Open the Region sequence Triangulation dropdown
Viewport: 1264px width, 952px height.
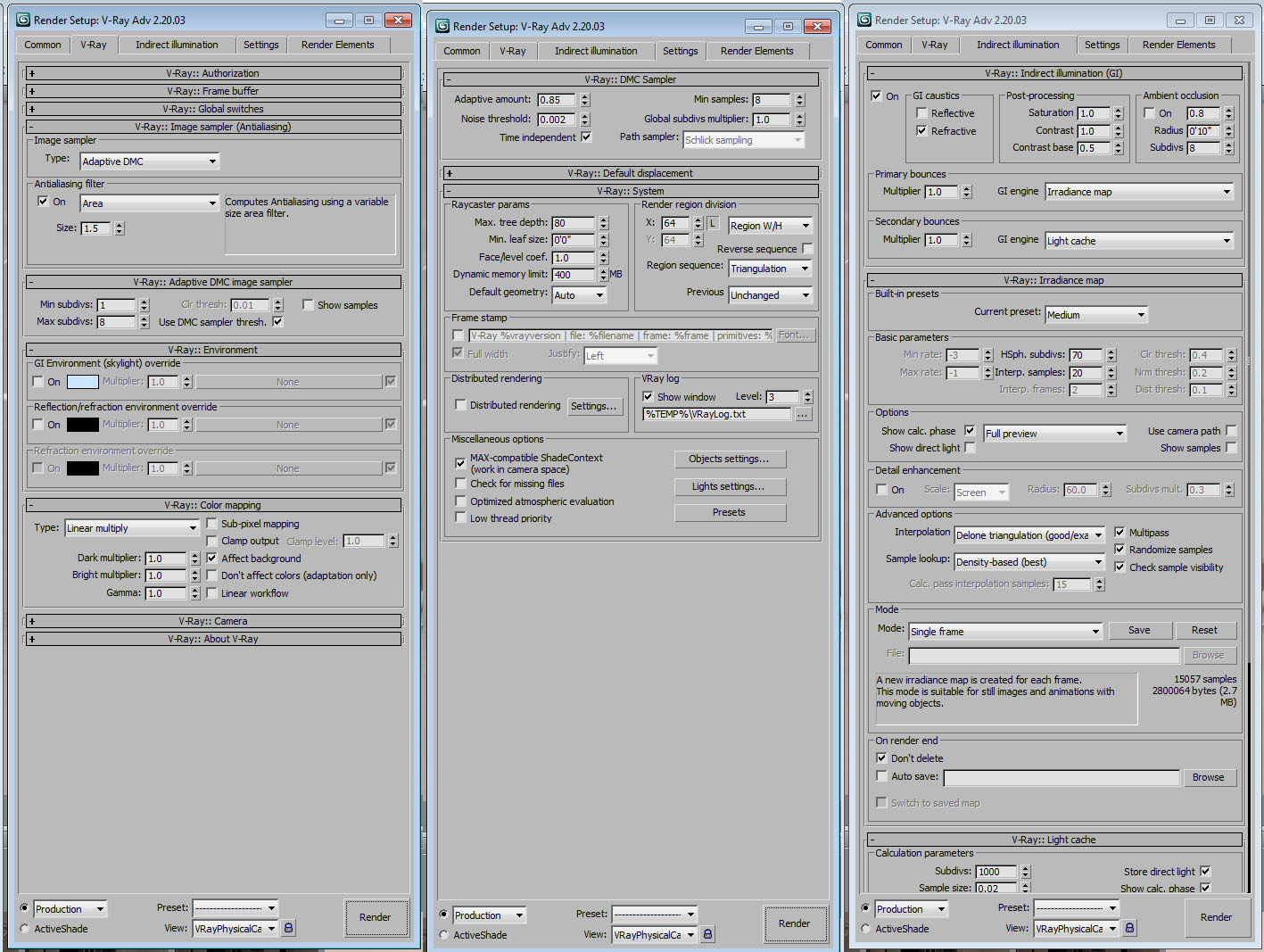click(x=770, y=269)
